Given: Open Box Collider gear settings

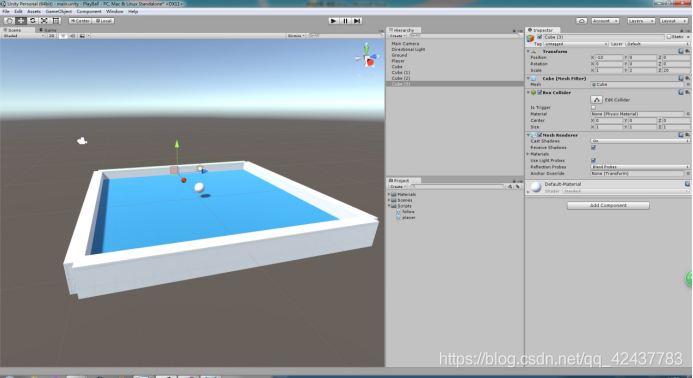Looking at the screenshot, I should click(x=687, y=92).
